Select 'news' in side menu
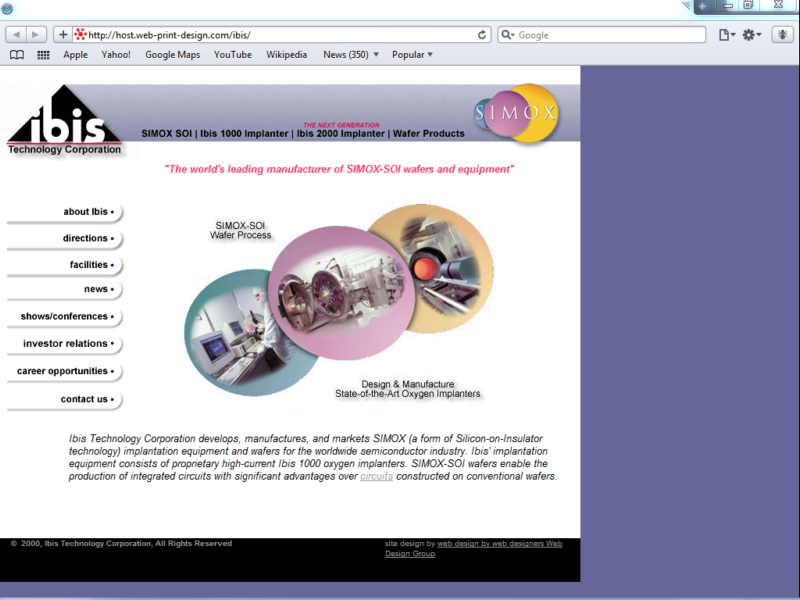The width and height of the screenshot is (800, 600). tap(96, 289)
